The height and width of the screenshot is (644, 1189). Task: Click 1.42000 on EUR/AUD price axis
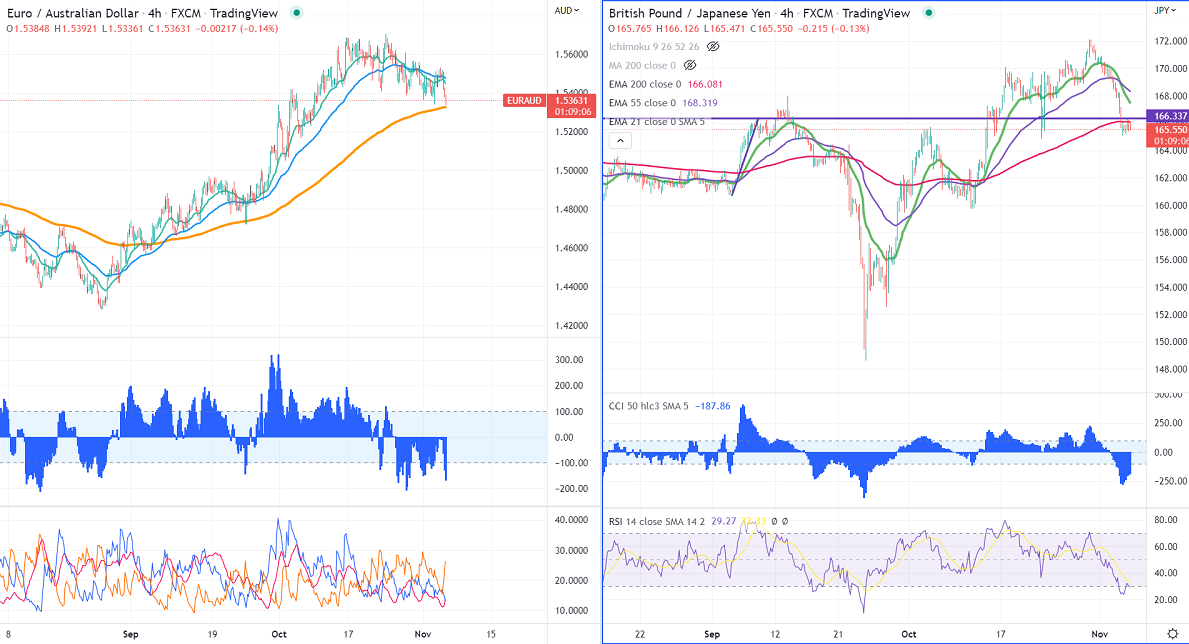pyautogui.click(x=571, y=326)
